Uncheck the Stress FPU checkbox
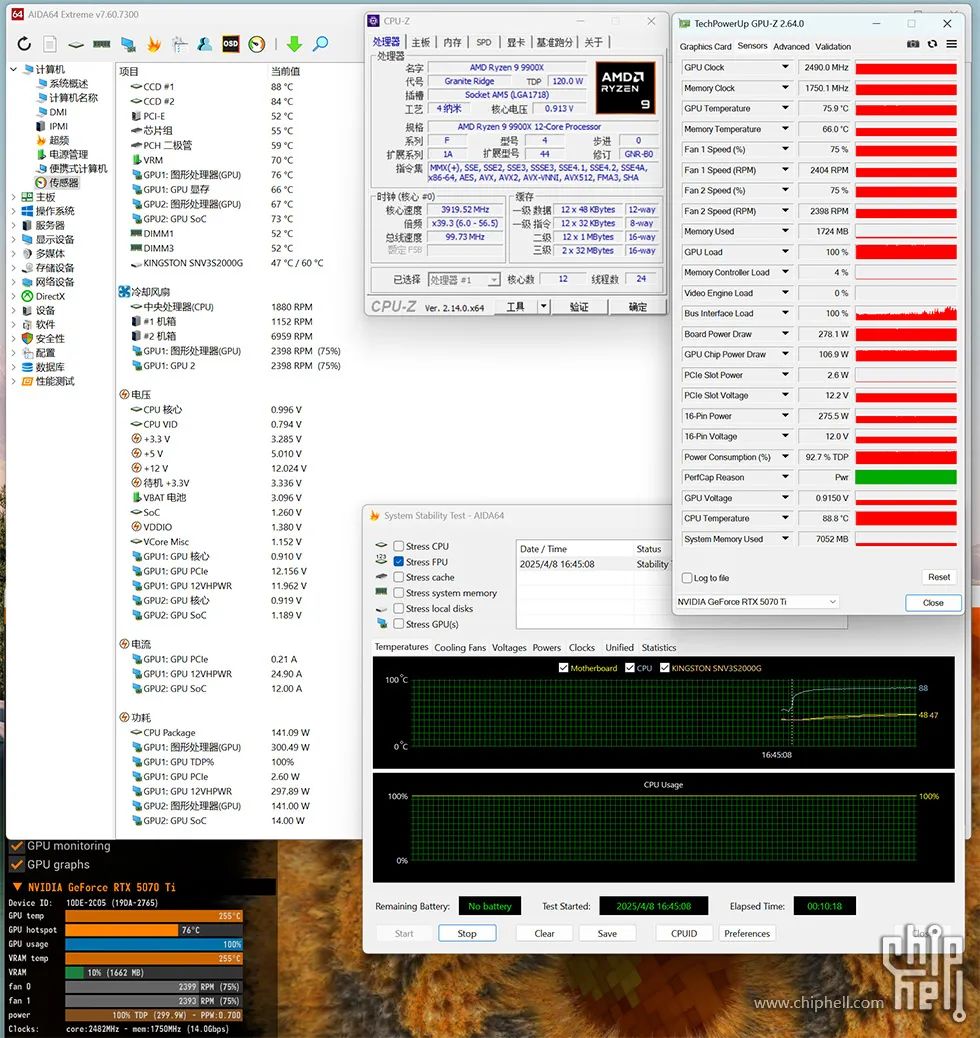This screenshot has height=1038, width=980. coord(399,561)
